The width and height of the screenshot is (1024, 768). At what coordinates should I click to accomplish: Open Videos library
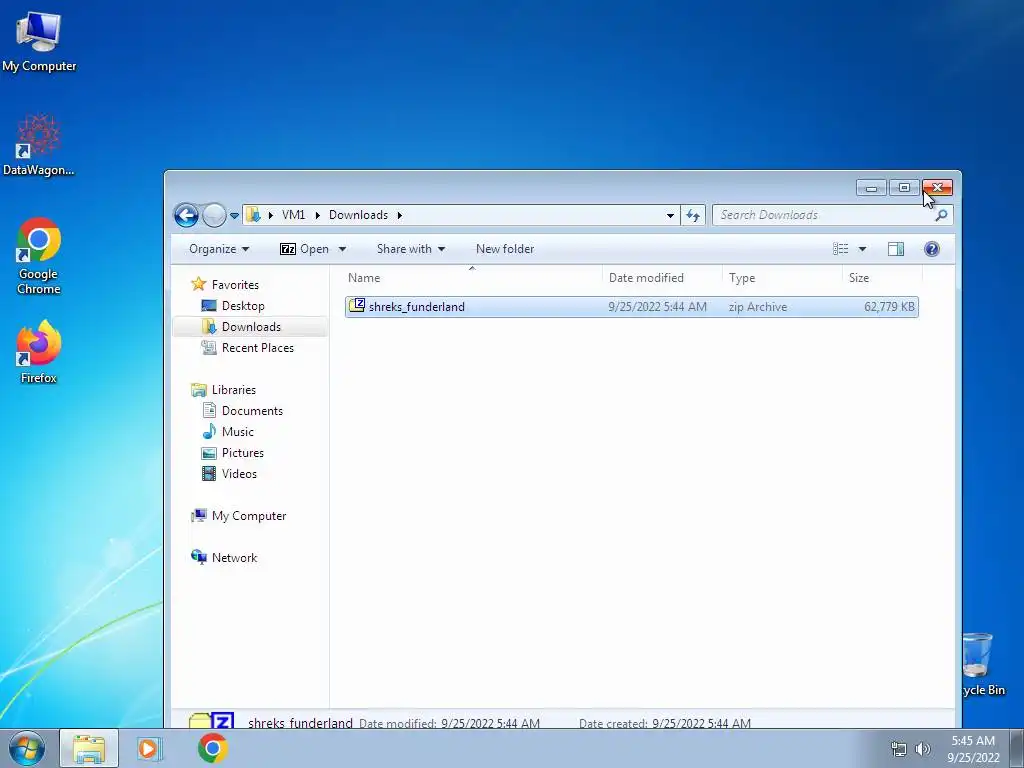229,473
